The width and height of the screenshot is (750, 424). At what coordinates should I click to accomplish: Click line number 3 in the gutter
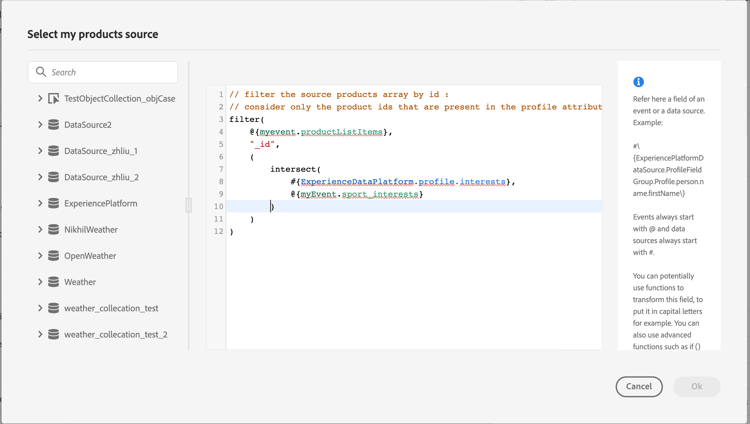pos(221,119)
